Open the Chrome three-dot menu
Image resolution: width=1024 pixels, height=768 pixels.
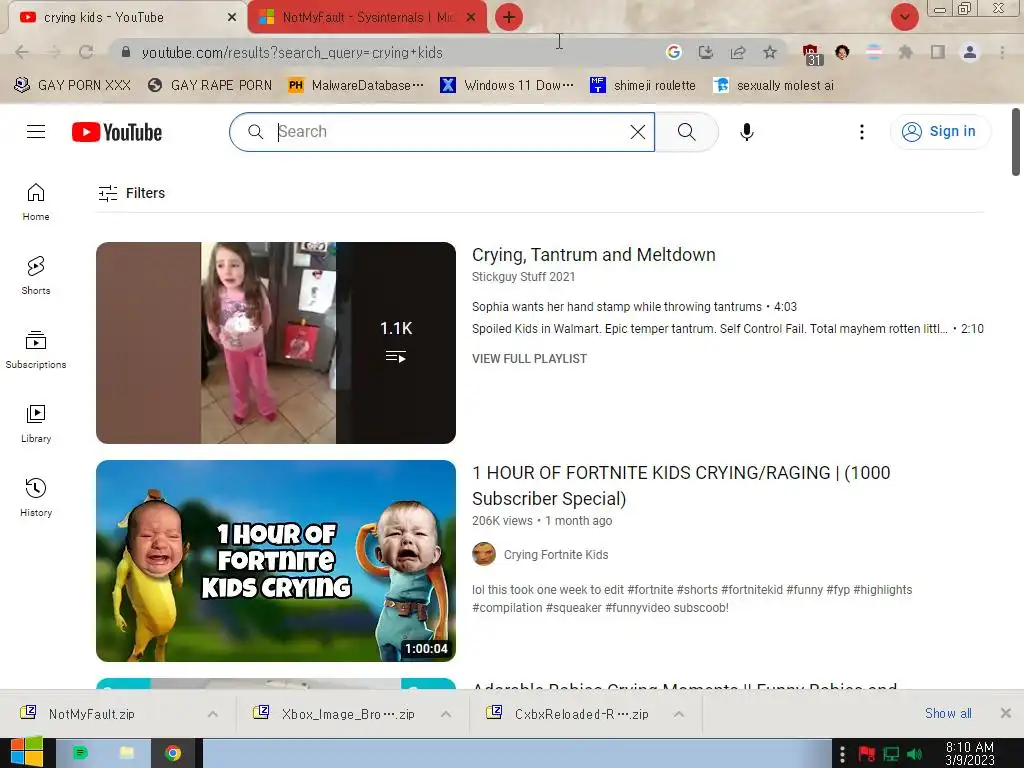[x=1002, y=52]
